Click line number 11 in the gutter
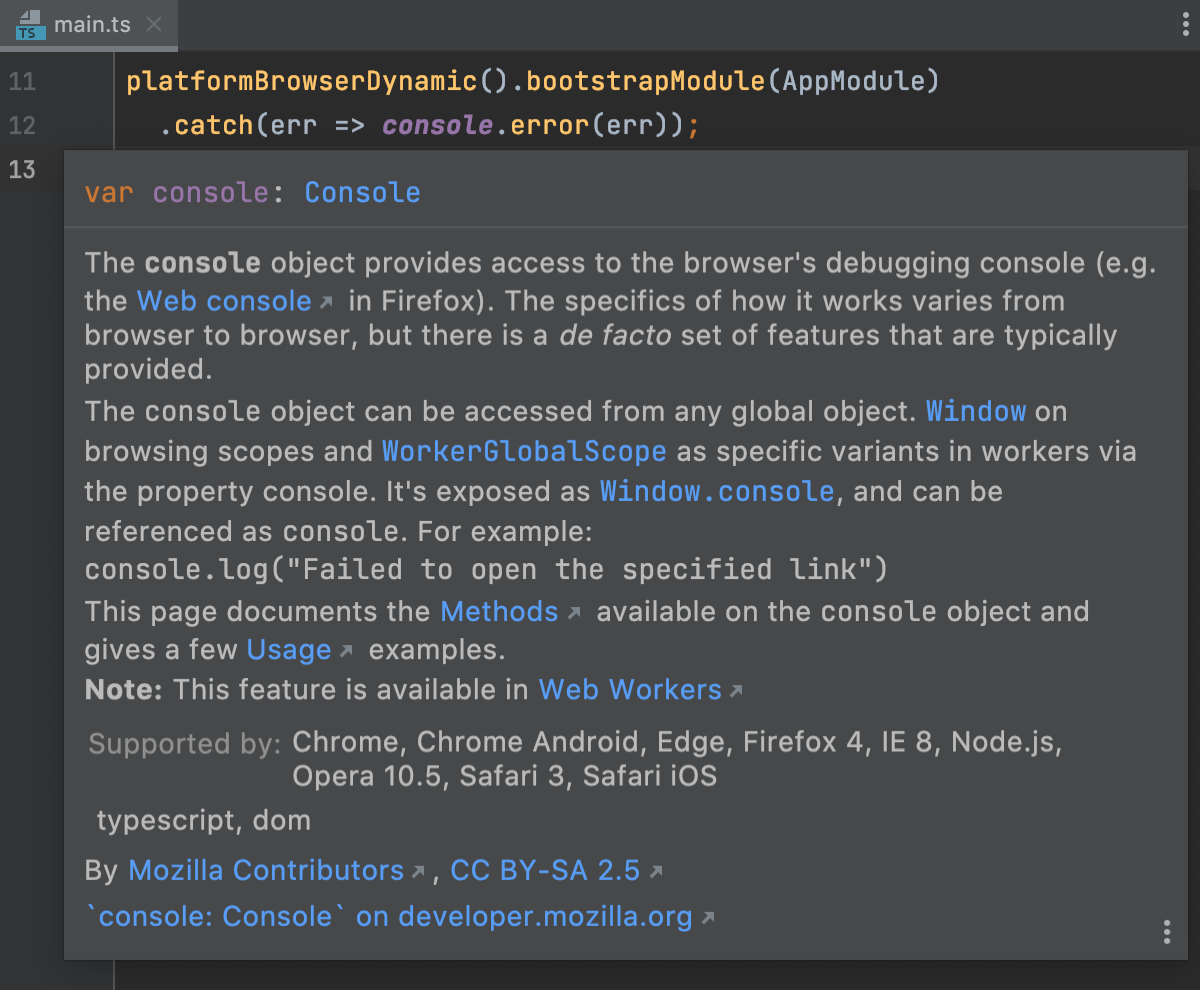This screenshot has width=1200, height=990. click(22, 81)
